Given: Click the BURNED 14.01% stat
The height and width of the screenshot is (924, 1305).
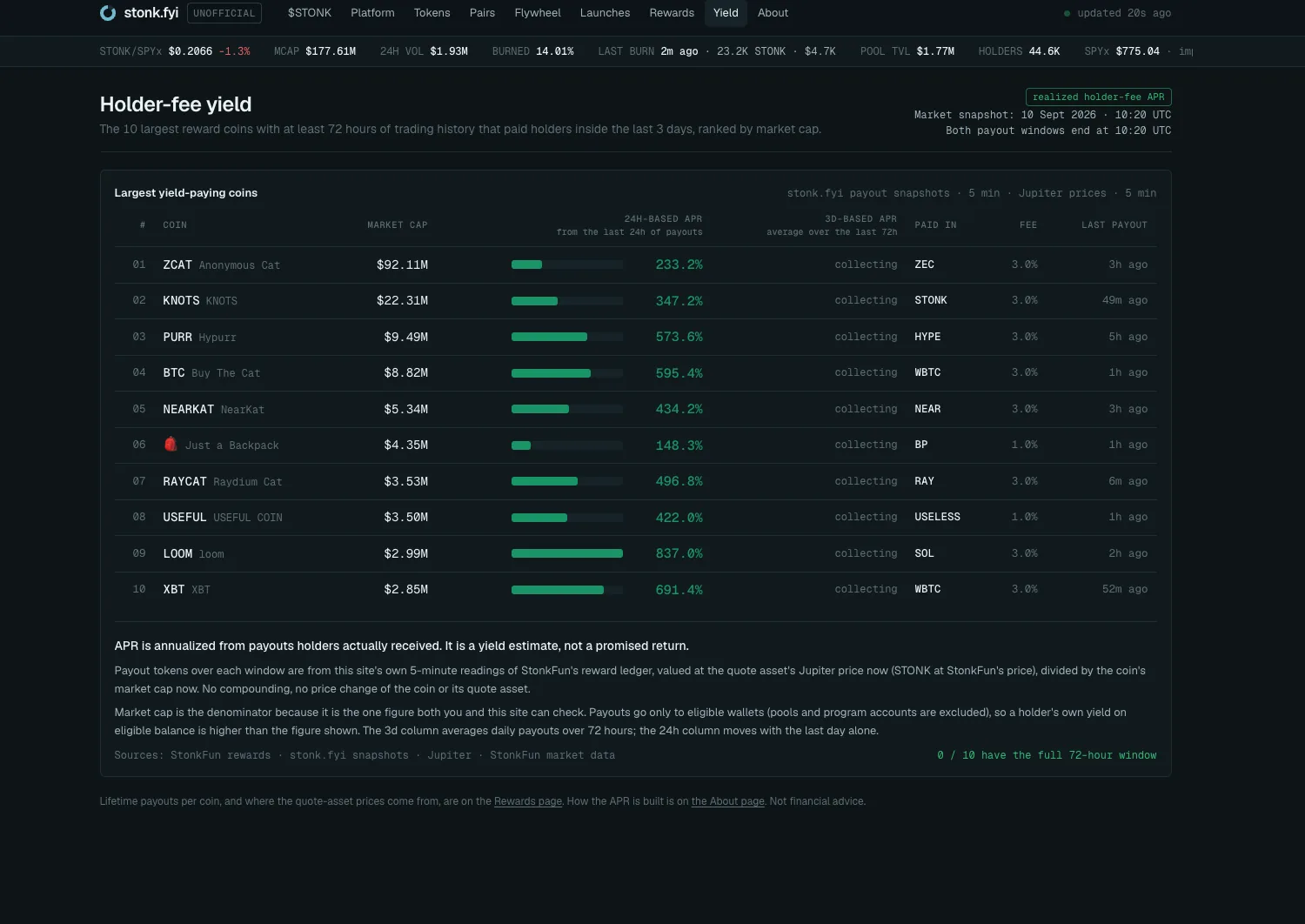Looking at the screenshot, I should [533, 51].
